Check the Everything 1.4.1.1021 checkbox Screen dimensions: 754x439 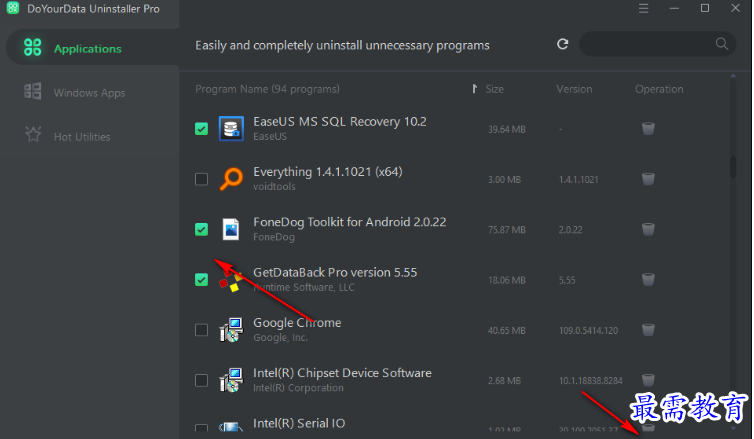pos(201,179)
